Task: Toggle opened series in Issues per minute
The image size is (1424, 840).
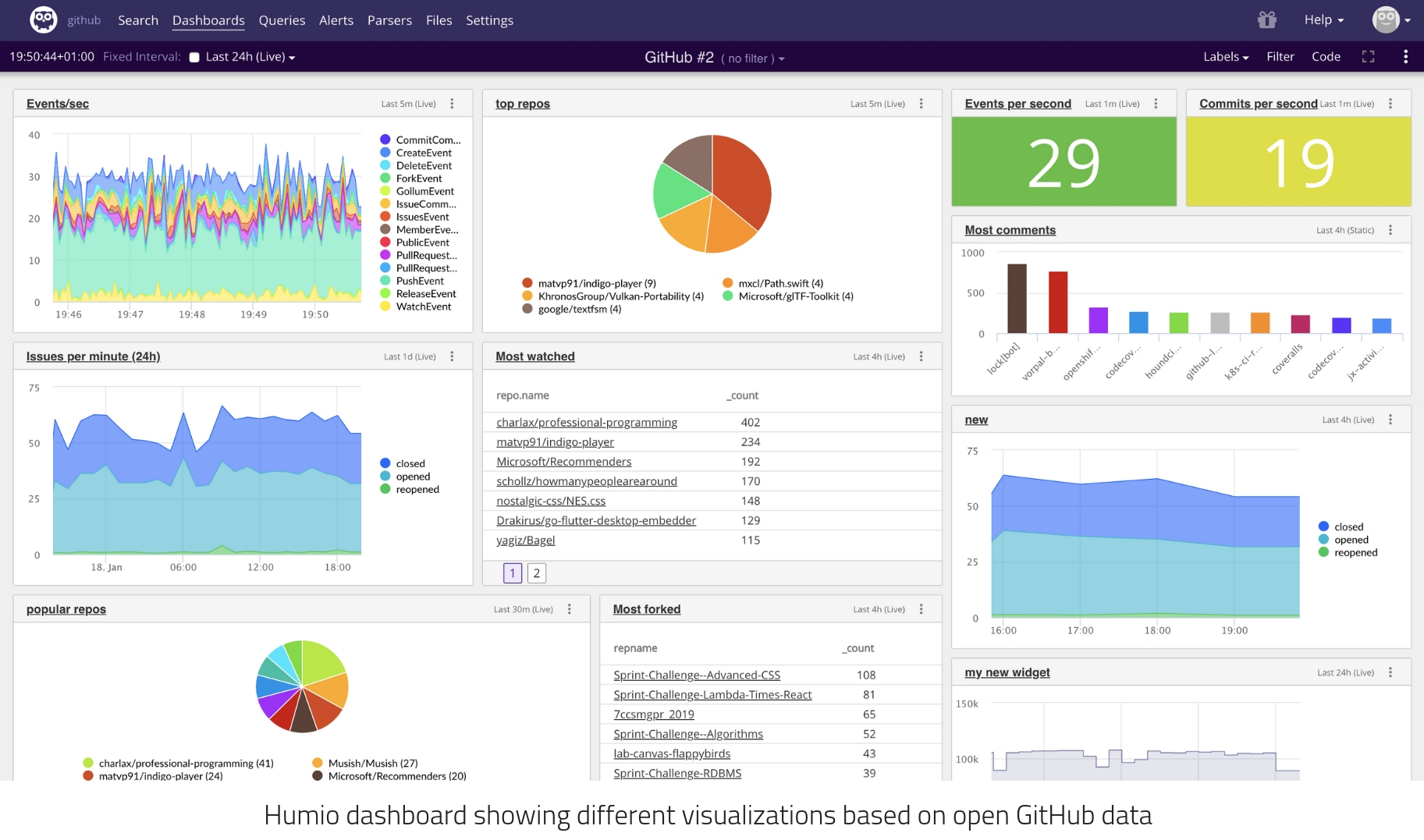Action: (x=405, y=477)
